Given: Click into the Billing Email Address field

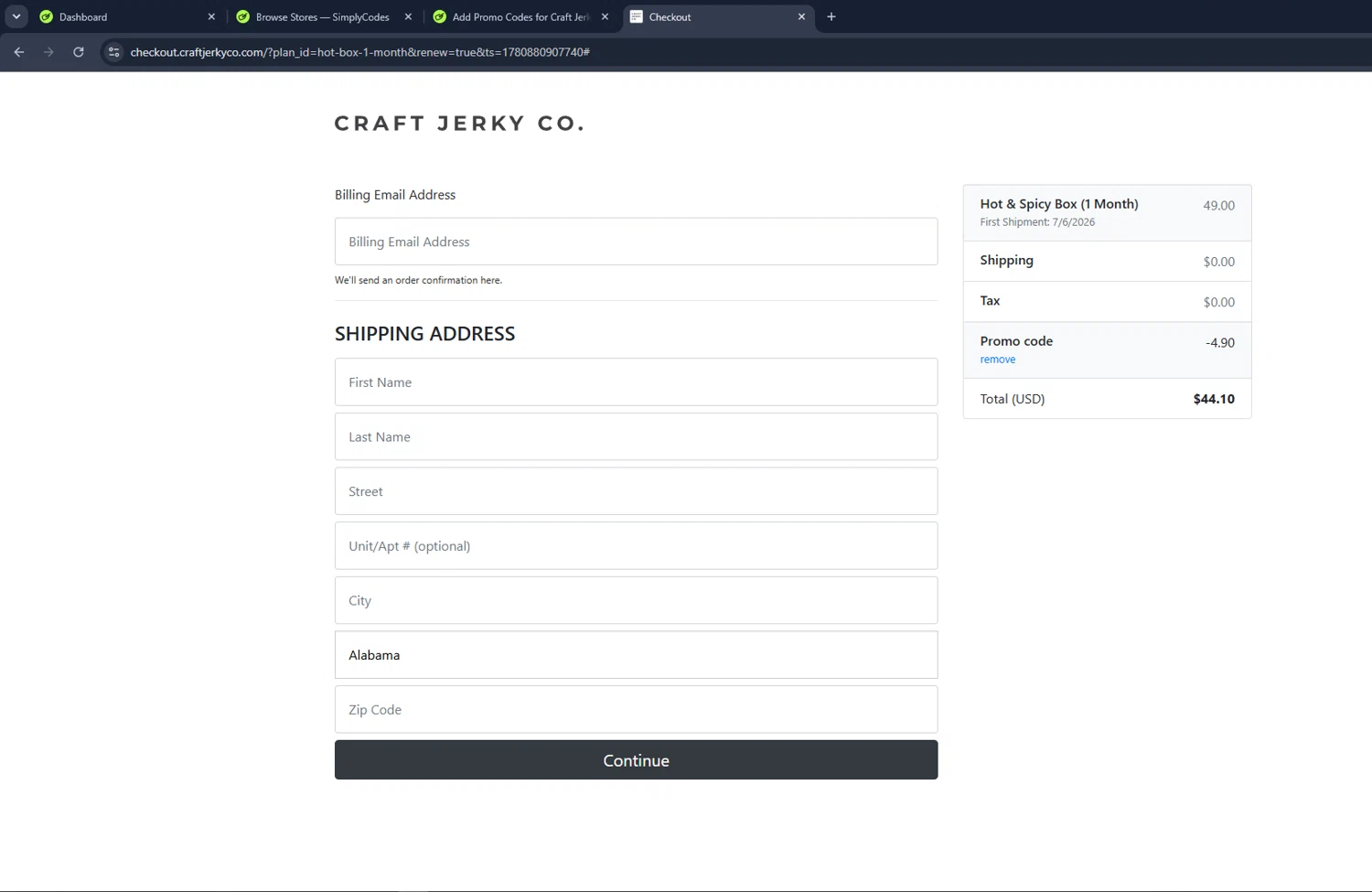Looking at the screenshot, I should (636, 242).
